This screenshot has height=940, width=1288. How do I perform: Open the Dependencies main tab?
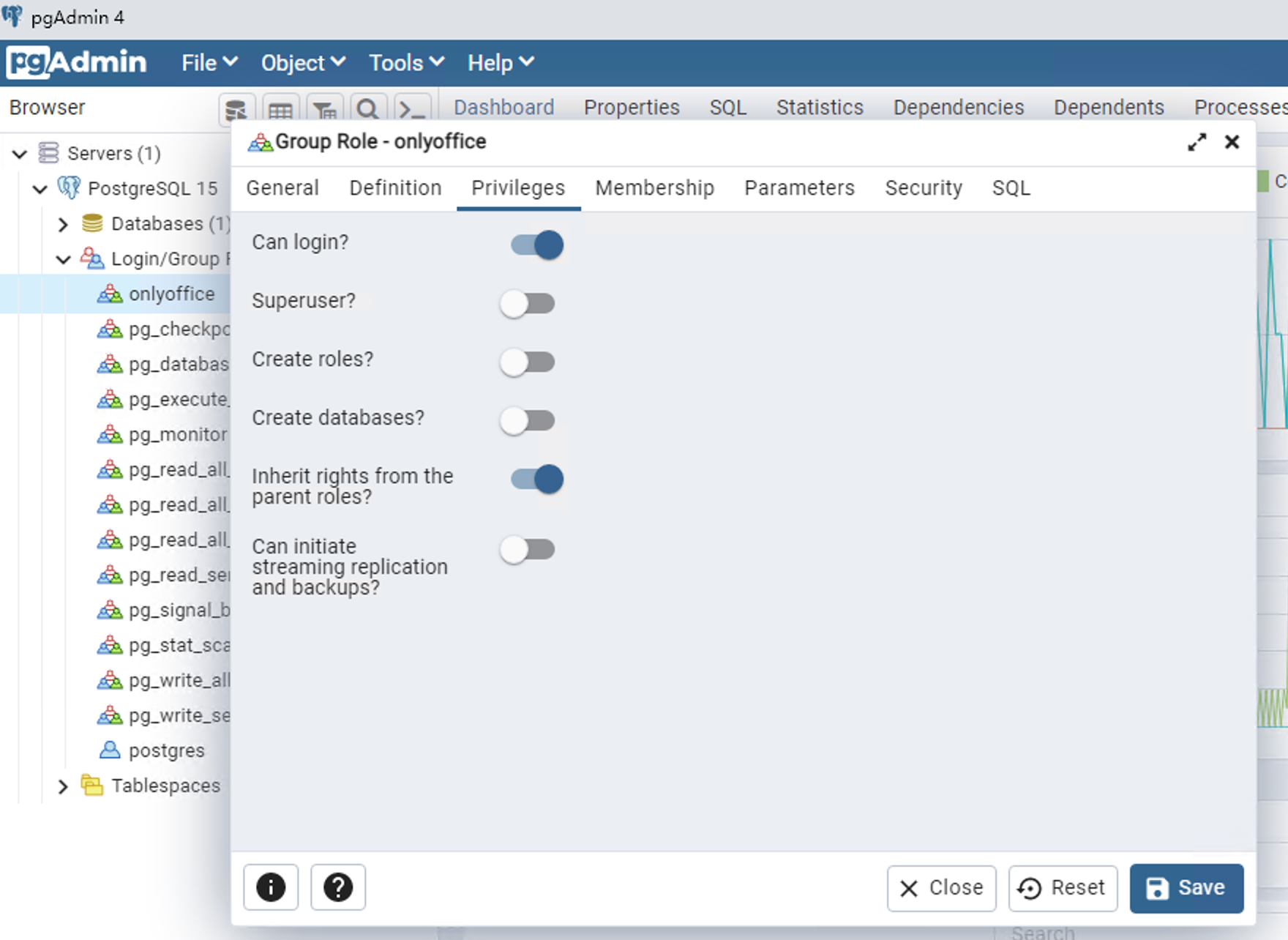959,108
